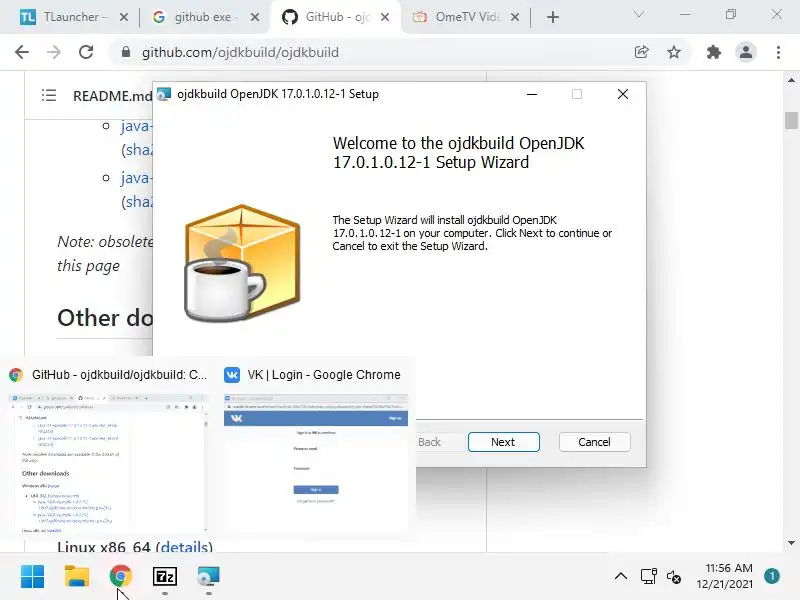
Task: Minimize the OpenJDK Setup window
Action: [532, 94]
